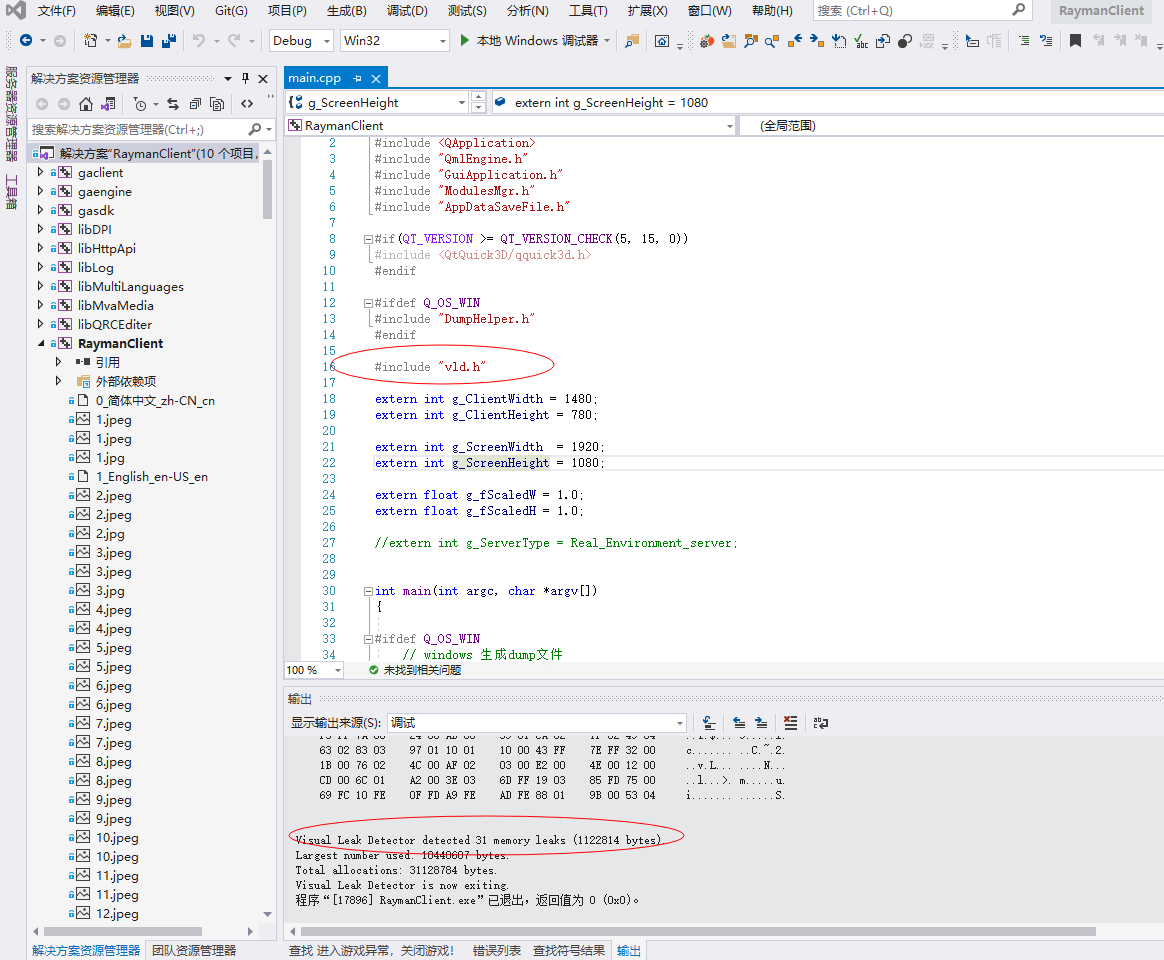Click the tomato Visual Assist options icon

(x=707, y=40)
